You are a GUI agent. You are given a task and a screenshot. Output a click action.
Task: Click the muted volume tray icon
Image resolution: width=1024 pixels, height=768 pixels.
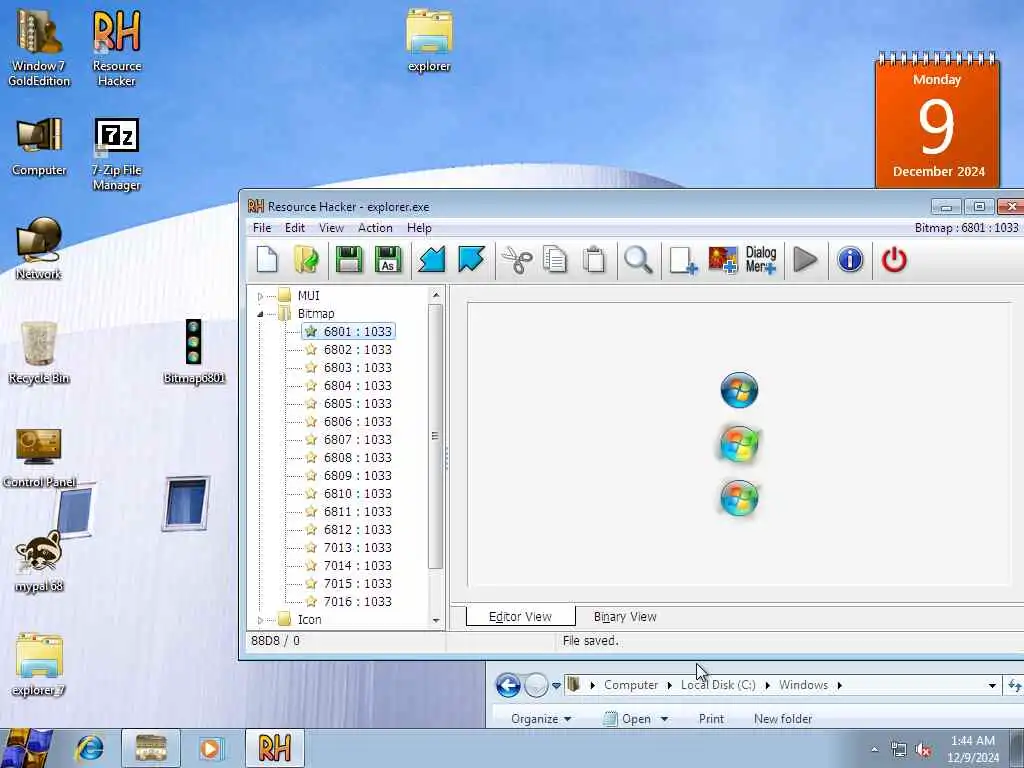pyautogui.click(x=923, y=750)
